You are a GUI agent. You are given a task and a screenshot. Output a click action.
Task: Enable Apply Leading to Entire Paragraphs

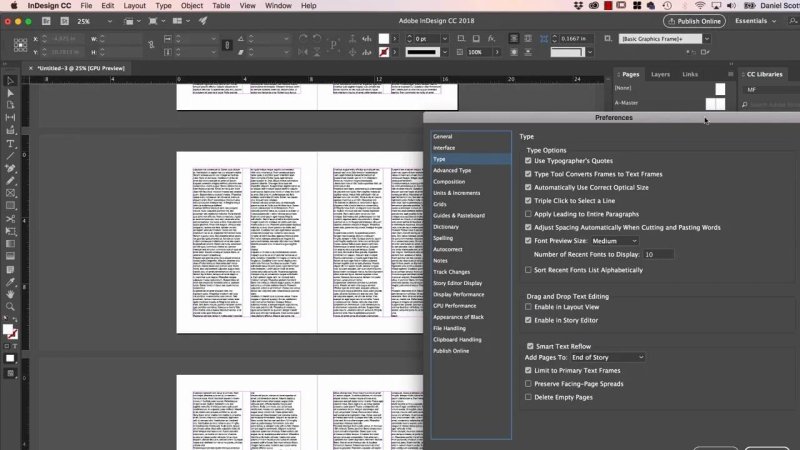(528, 214)
